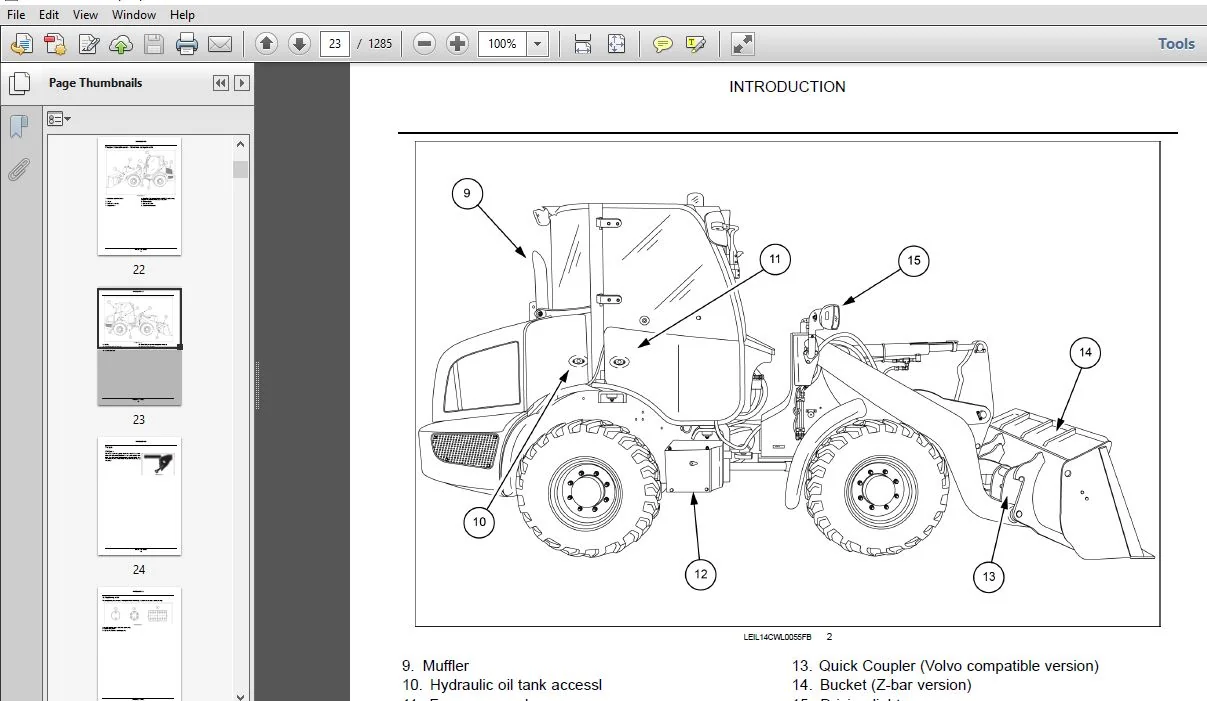Click the '9. Muffler' legend text

point(435,666)
